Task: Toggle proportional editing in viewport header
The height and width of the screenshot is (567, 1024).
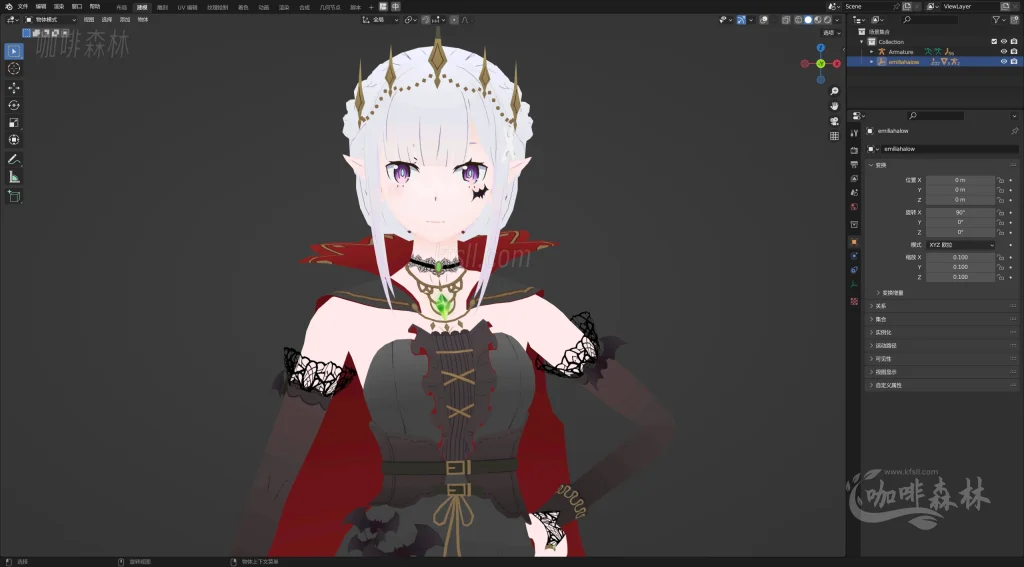Action: [455, 20]
